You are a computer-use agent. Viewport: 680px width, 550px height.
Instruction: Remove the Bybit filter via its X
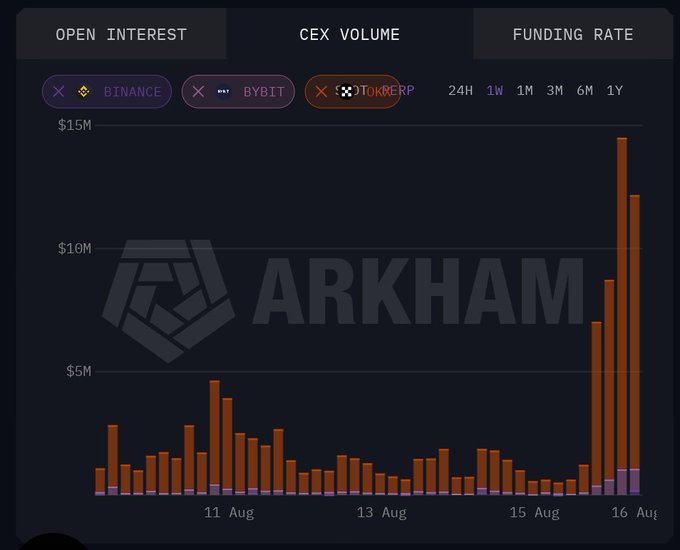[x=198, y=92]
